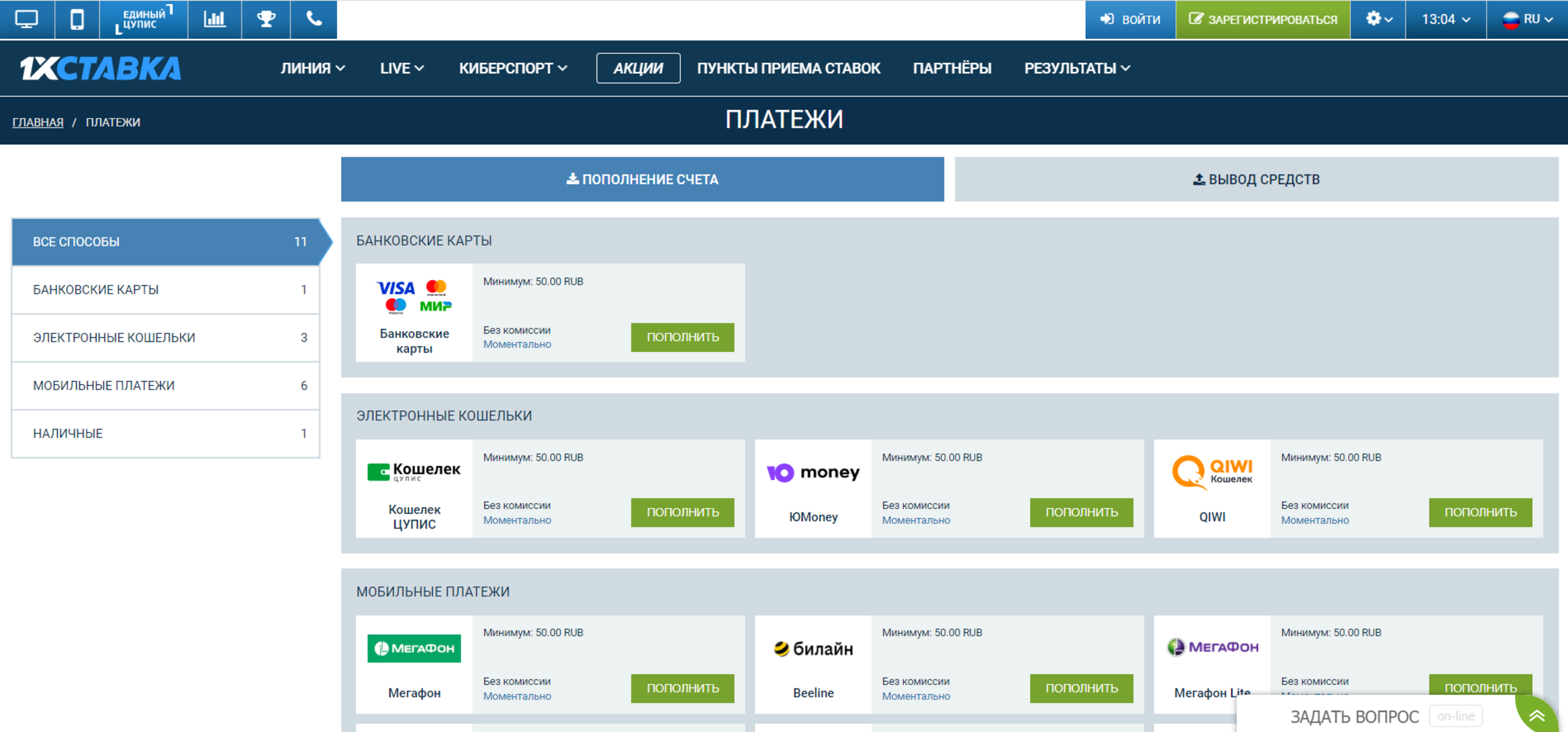
Task: Click ПОПОЛНИТЬ for ЮMoney
Action: click(1080, 512)
